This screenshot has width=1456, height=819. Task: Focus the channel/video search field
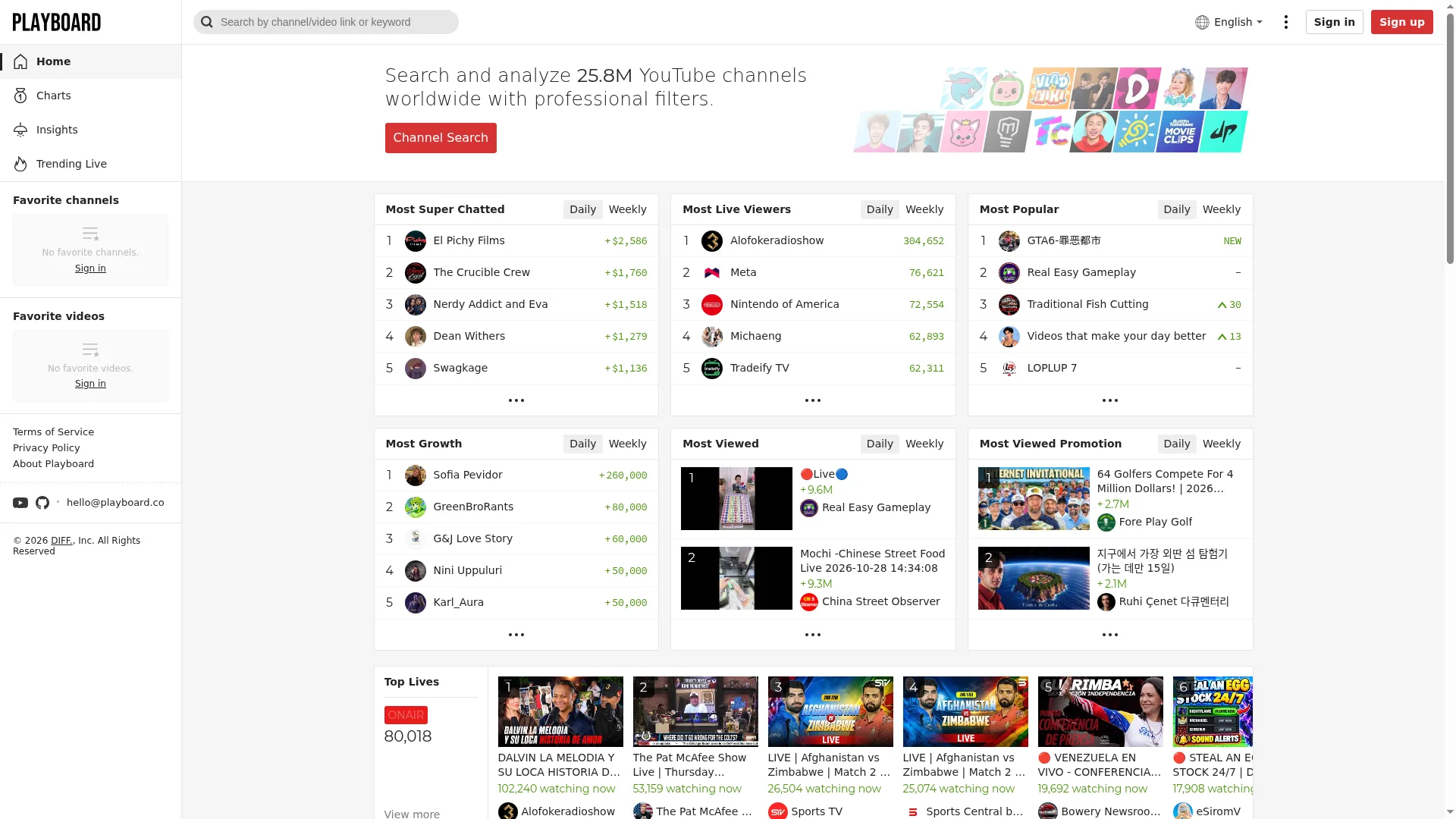coord(326,22)
